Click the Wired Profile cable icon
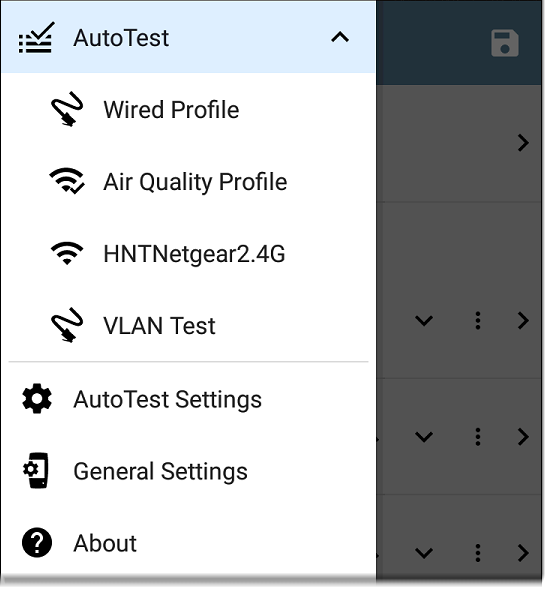 67,109
